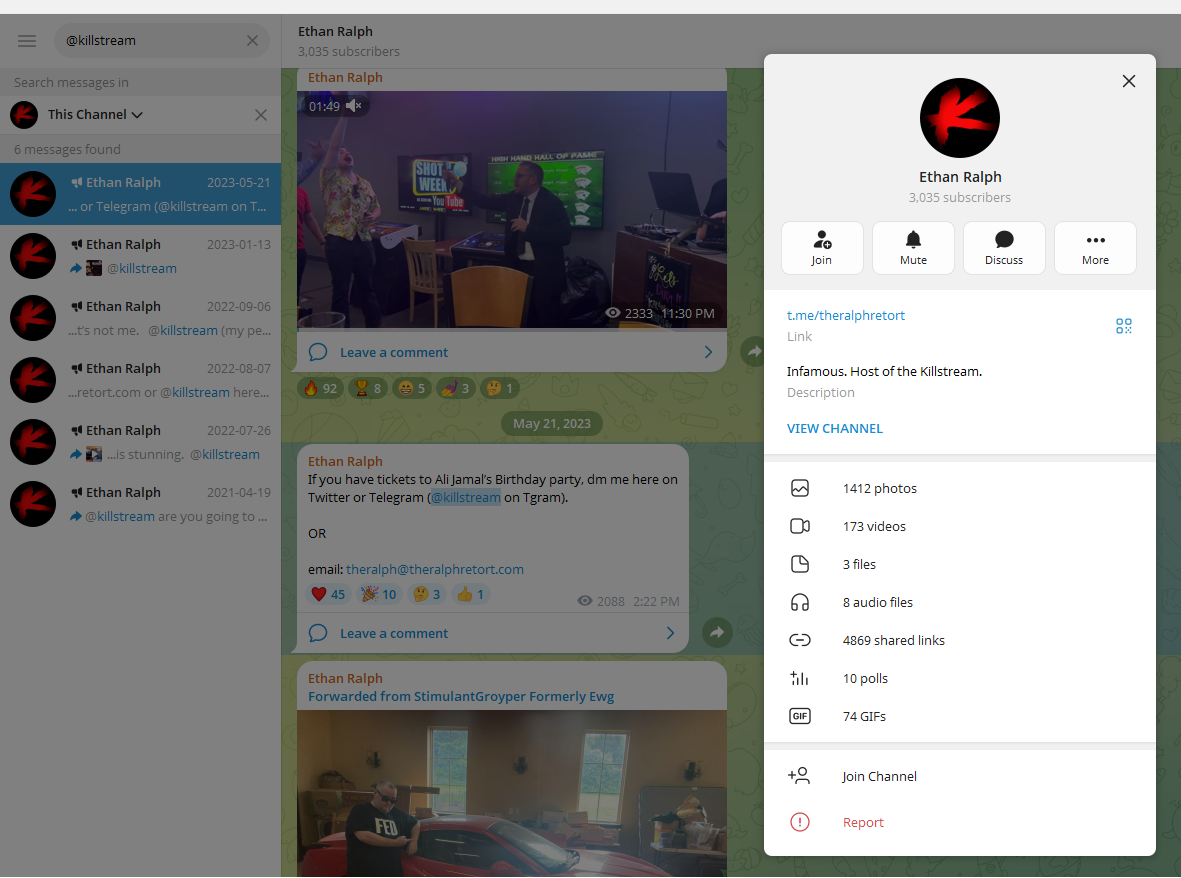Toggle the heart reaction with 45
Viewport: 1181px width, 878px height.
point(328,594)
